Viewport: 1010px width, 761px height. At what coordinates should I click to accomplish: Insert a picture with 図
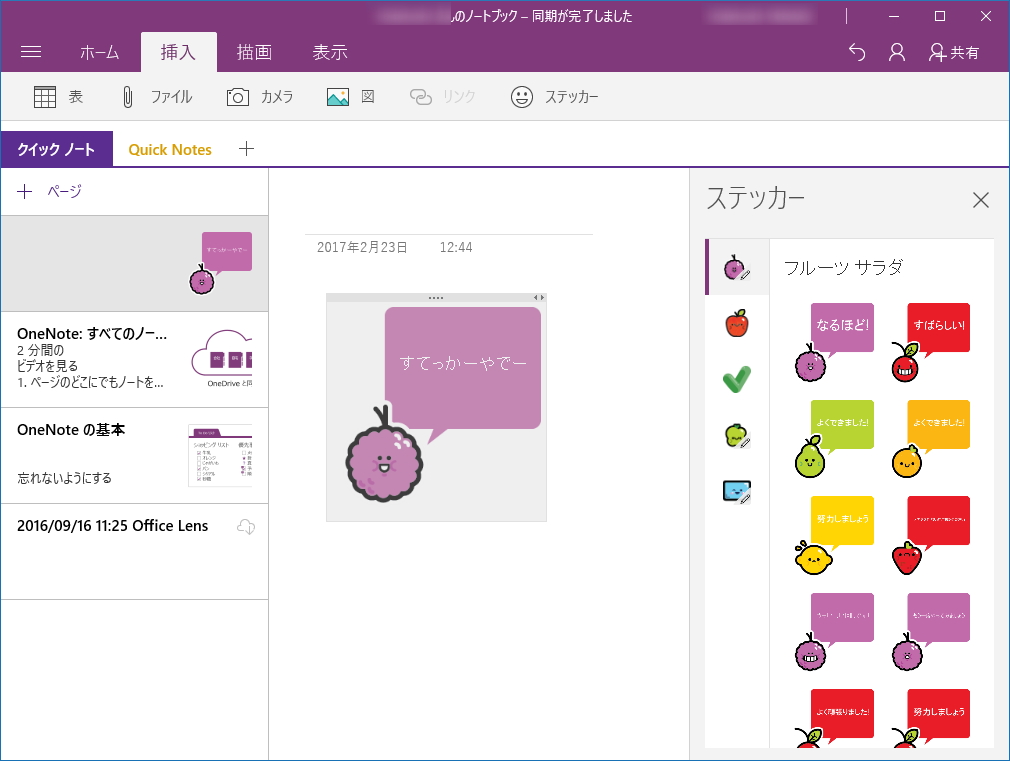click(x=350, y=97)
